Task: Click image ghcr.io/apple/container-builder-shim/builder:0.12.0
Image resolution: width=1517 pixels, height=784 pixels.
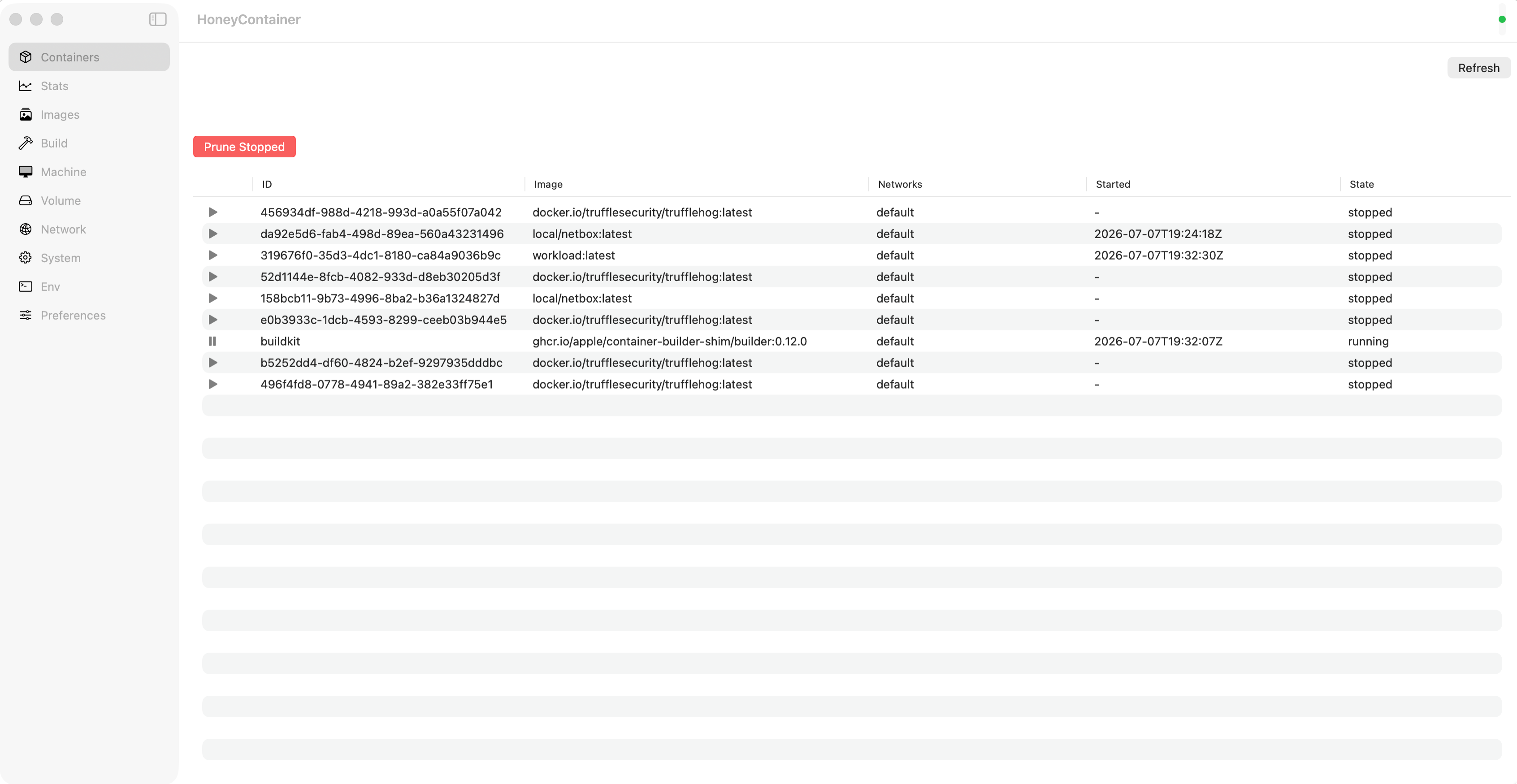Action: point(670,341)
